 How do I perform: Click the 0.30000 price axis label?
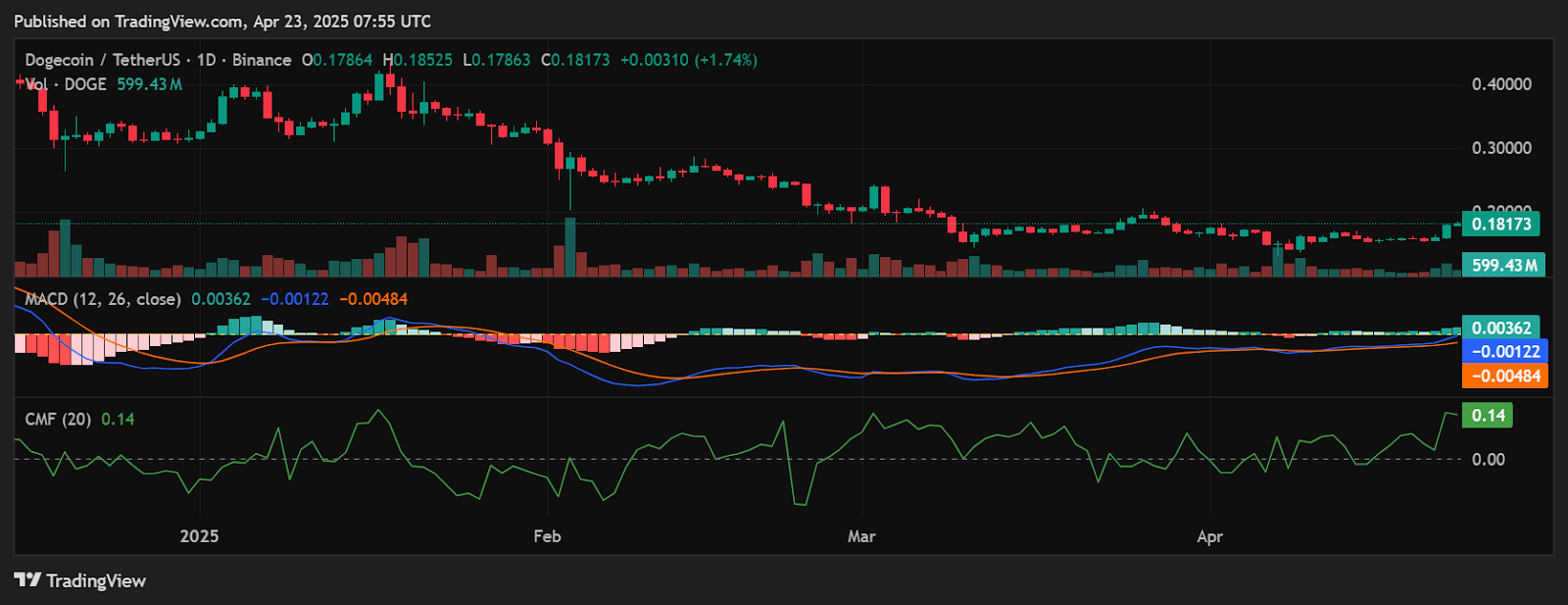tap(1501, 148)
